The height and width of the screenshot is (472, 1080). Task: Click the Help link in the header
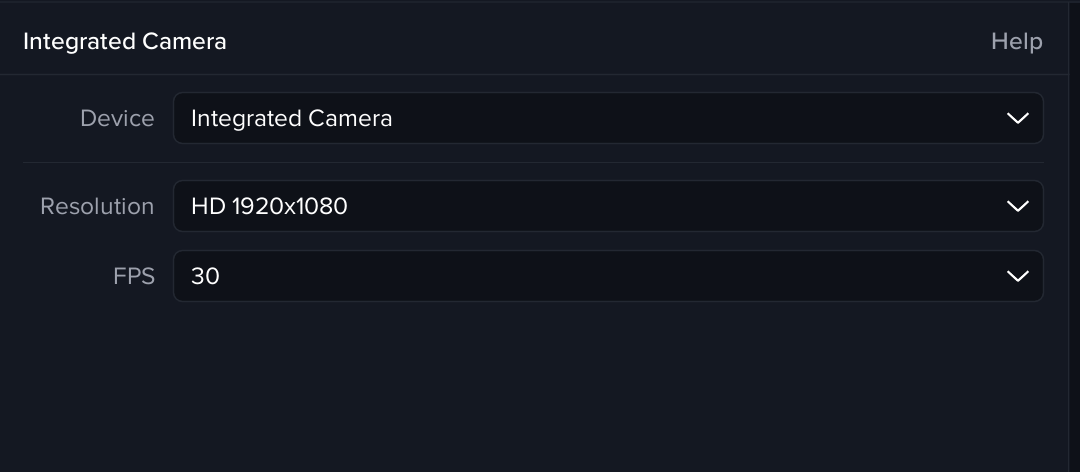pos(1016,41)
